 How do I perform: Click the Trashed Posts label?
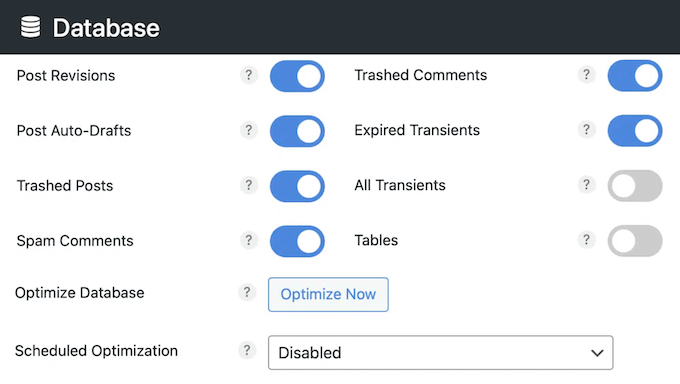point(65,186)
